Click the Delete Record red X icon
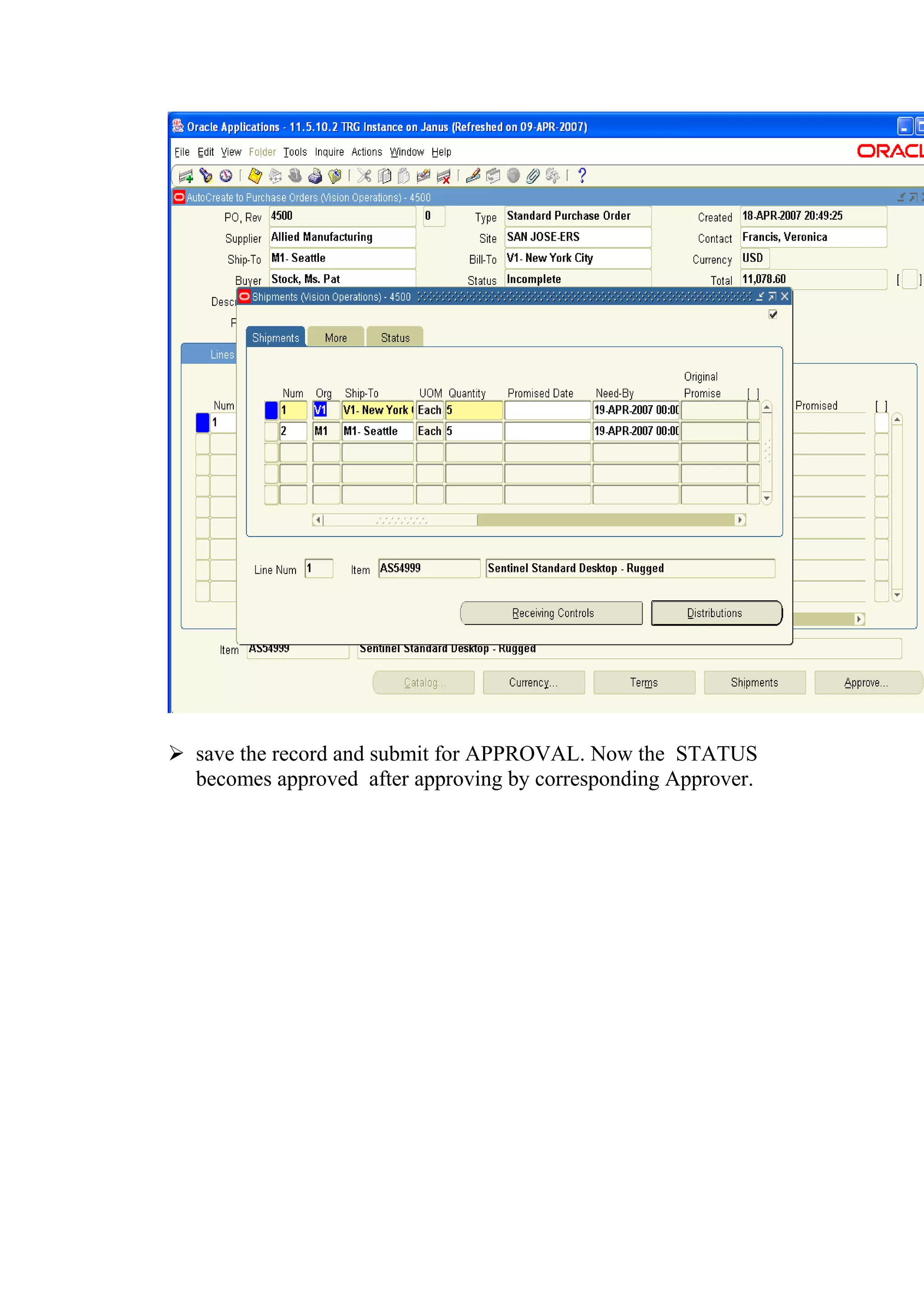The image size is (924, 1308). click(444, 176)
